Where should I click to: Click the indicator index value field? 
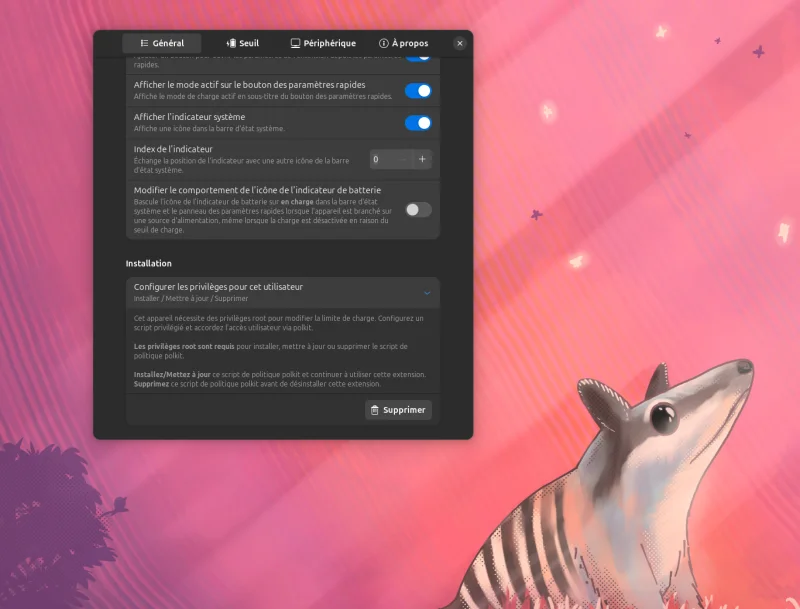382,159
